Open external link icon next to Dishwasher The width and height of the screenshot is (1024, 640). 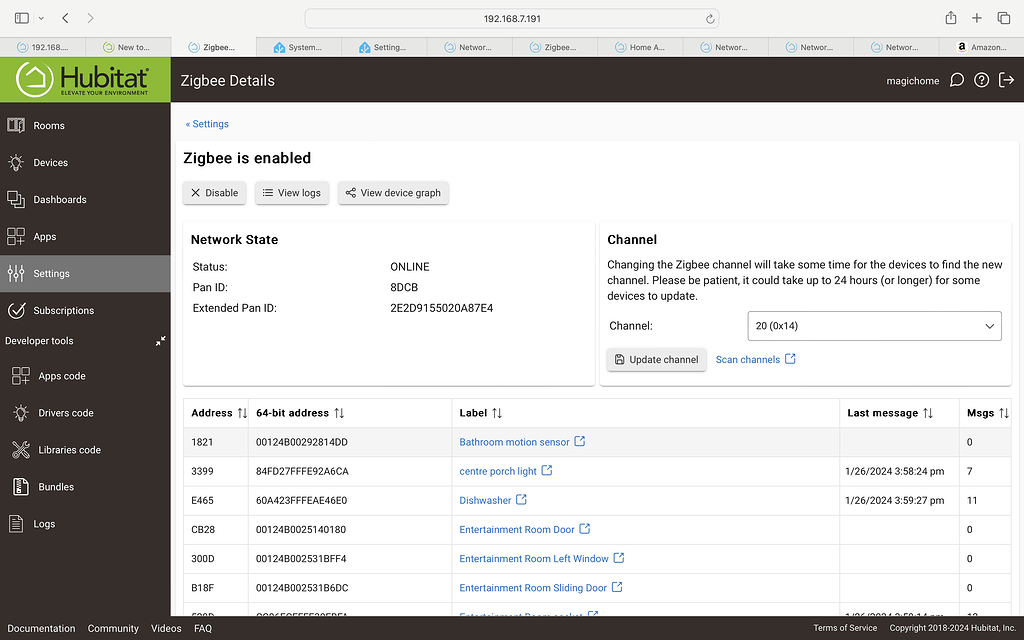[521, 500]
